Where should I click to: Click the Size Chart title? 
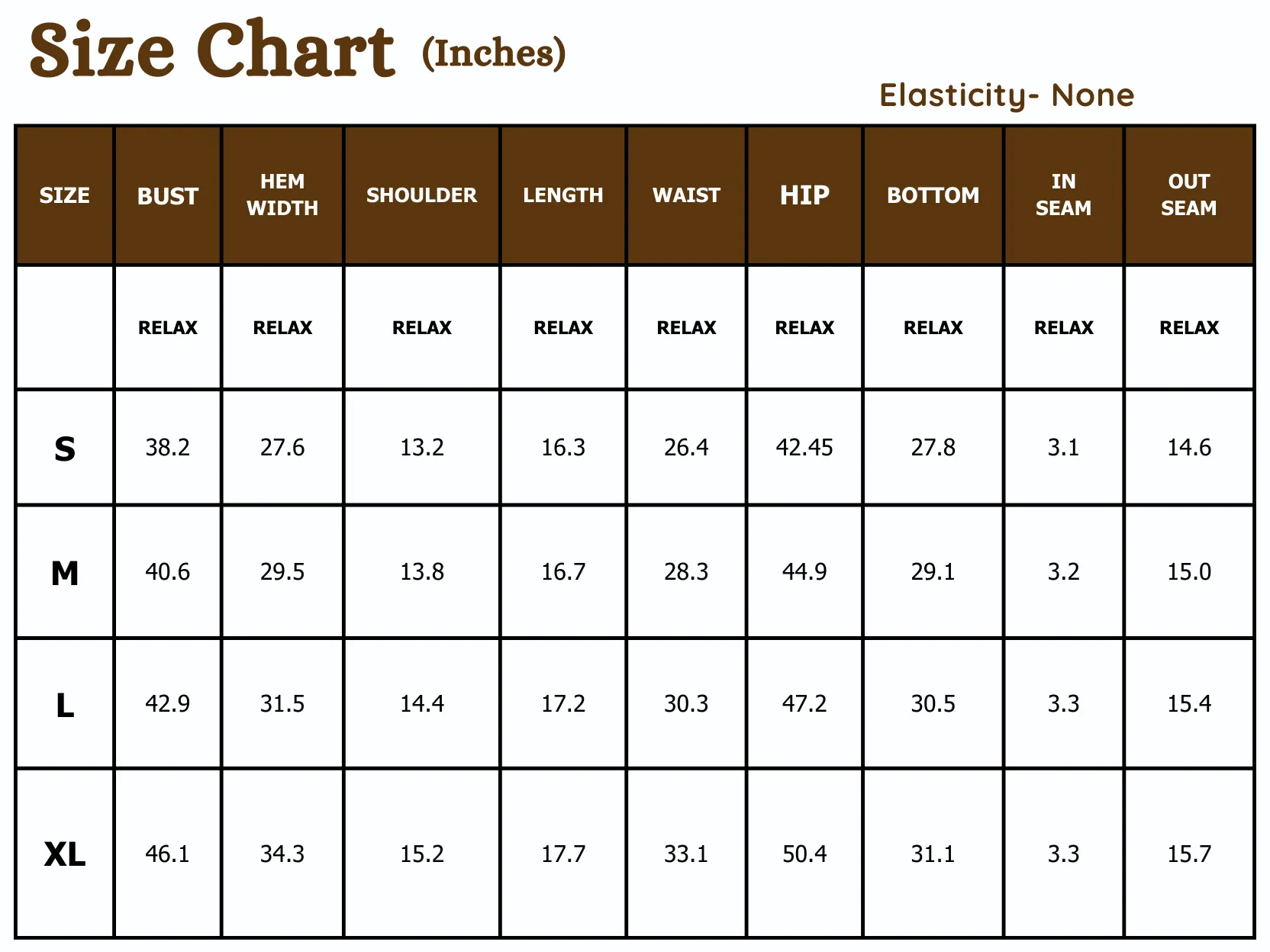[x=212, y=50]
